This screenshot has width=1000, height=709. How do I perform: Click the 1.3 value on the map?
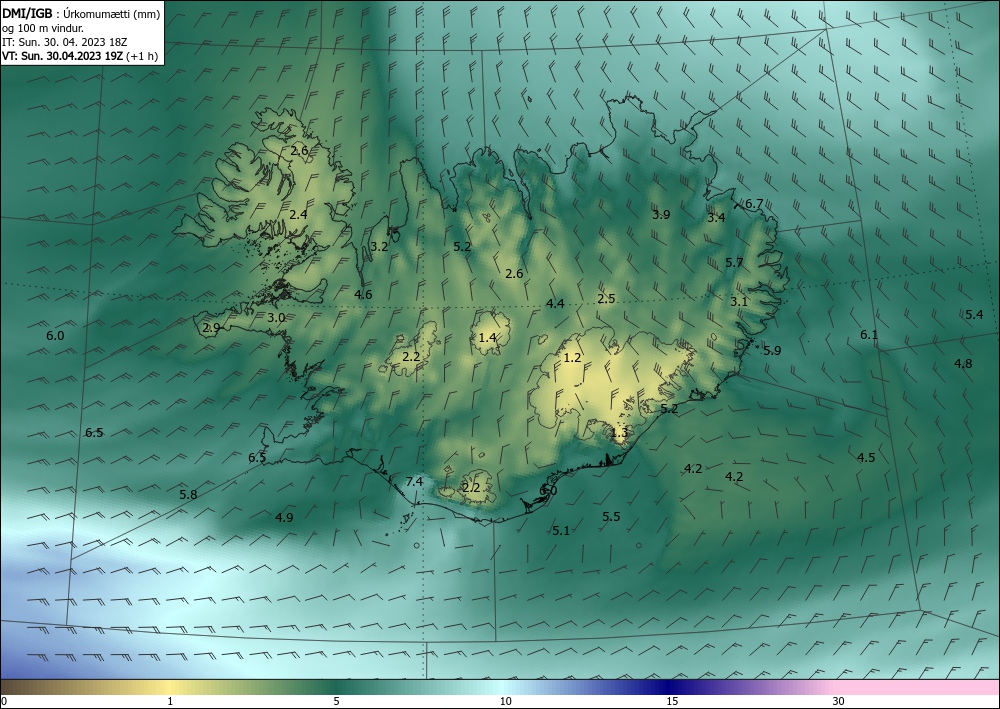pos(619,433)
